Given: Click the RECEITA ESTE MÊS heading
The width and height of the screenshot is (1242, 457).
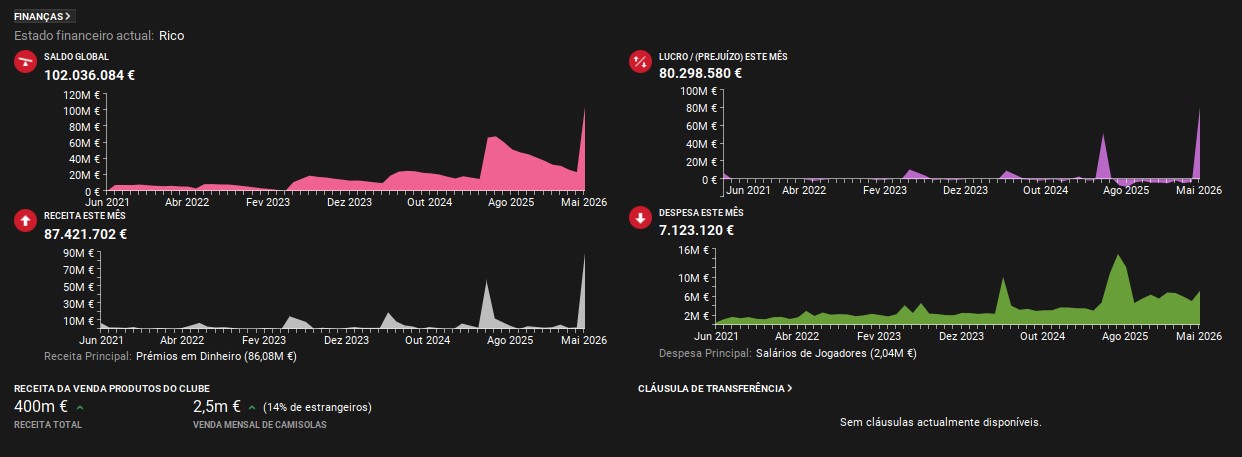Looking at the screenshot, I should [x=84, y=216].
